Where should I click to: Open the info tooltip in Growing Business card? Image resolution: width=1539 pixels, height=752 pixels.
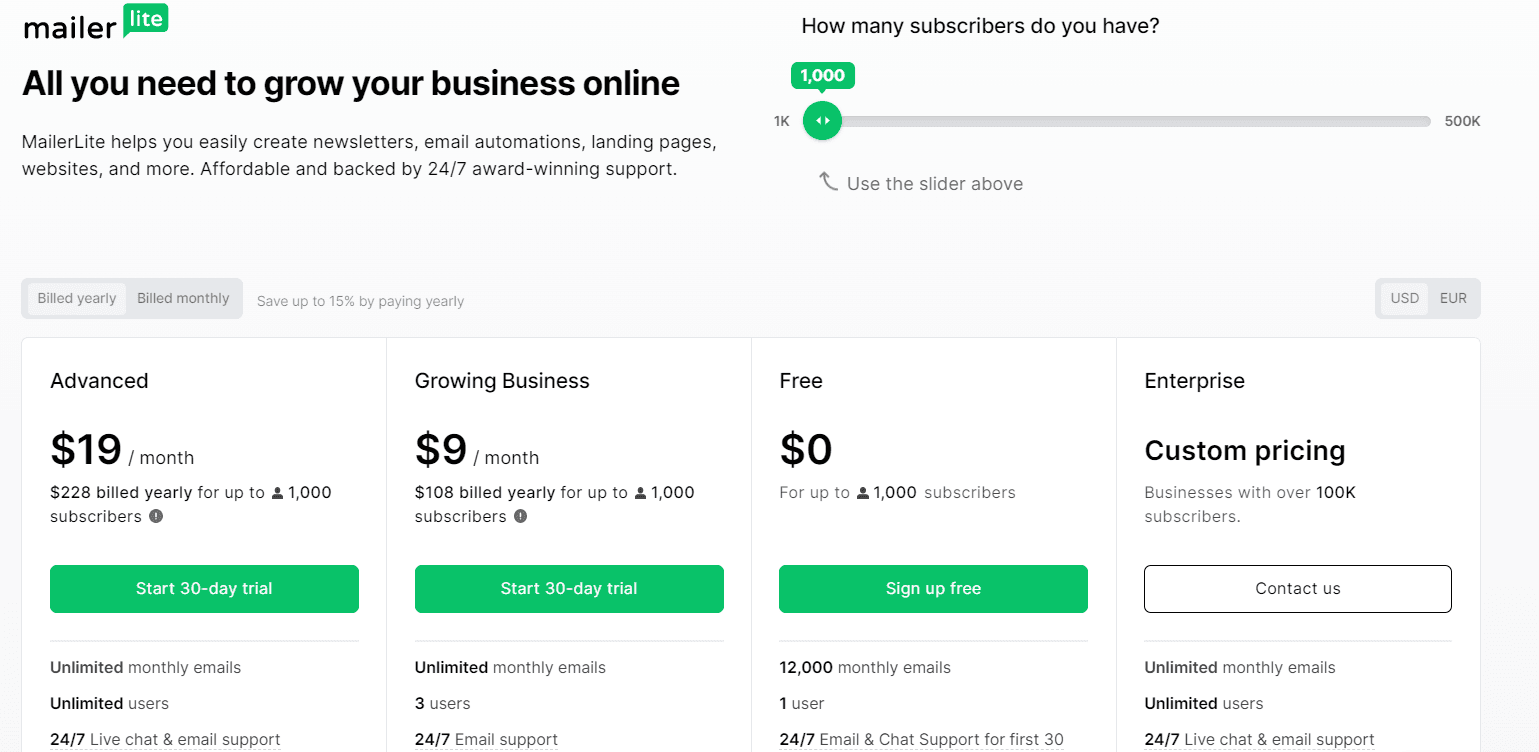click(x=520, y=516)
